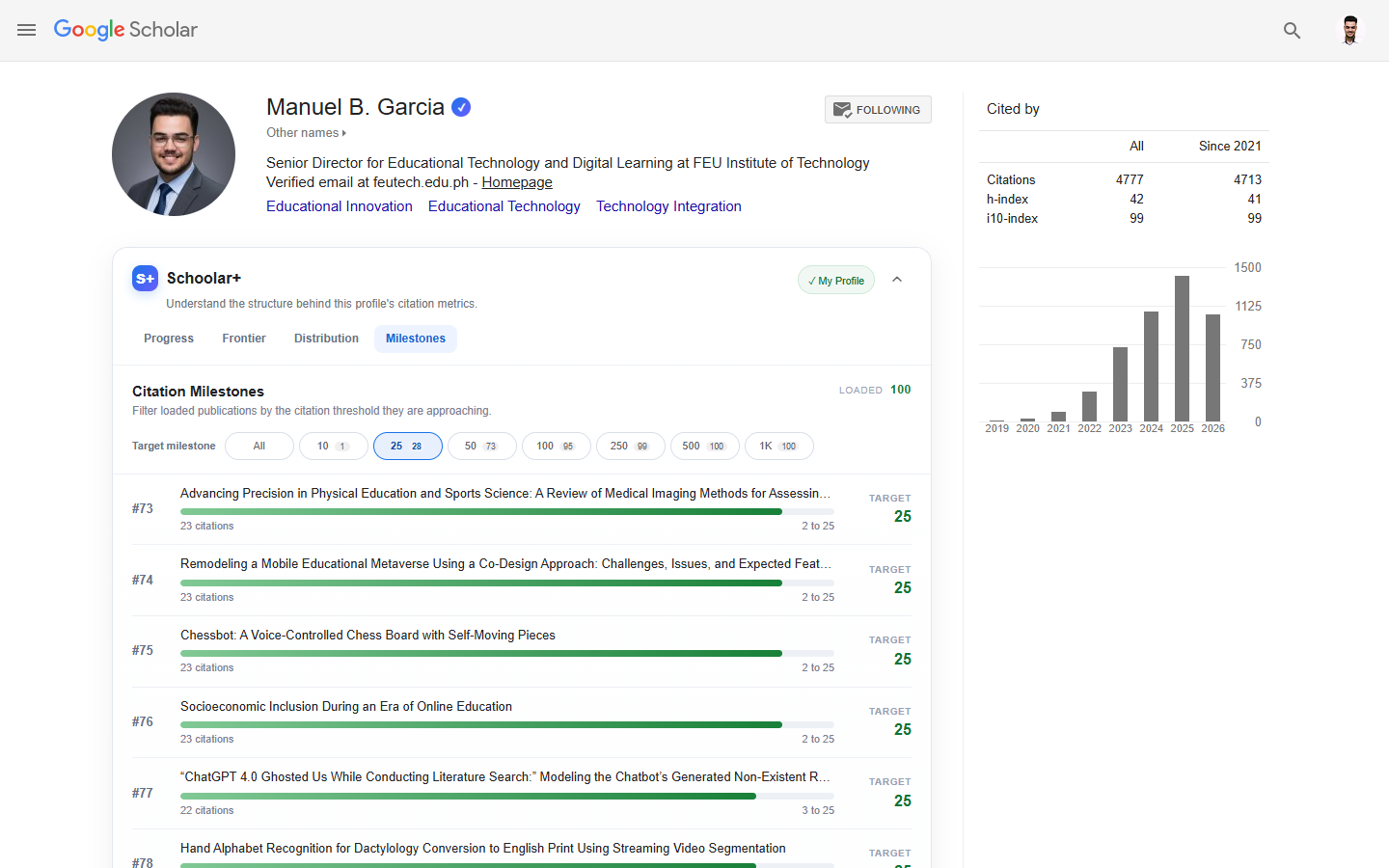Open paper Remodeling a Mobile Educational Metaverse
This screenshot has width=1389, height=868.
(x=505, y=564)
